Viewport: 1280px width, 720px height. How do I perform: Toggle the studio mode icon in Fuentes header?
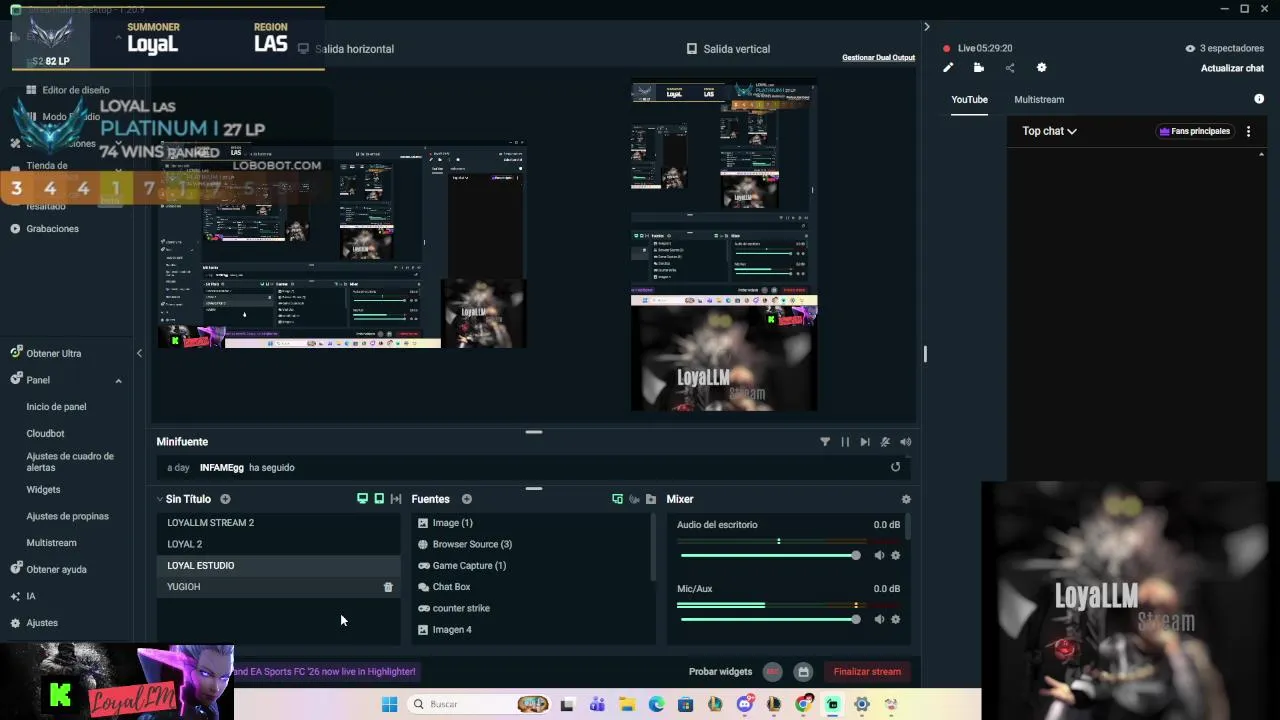(x=634, y=499)
